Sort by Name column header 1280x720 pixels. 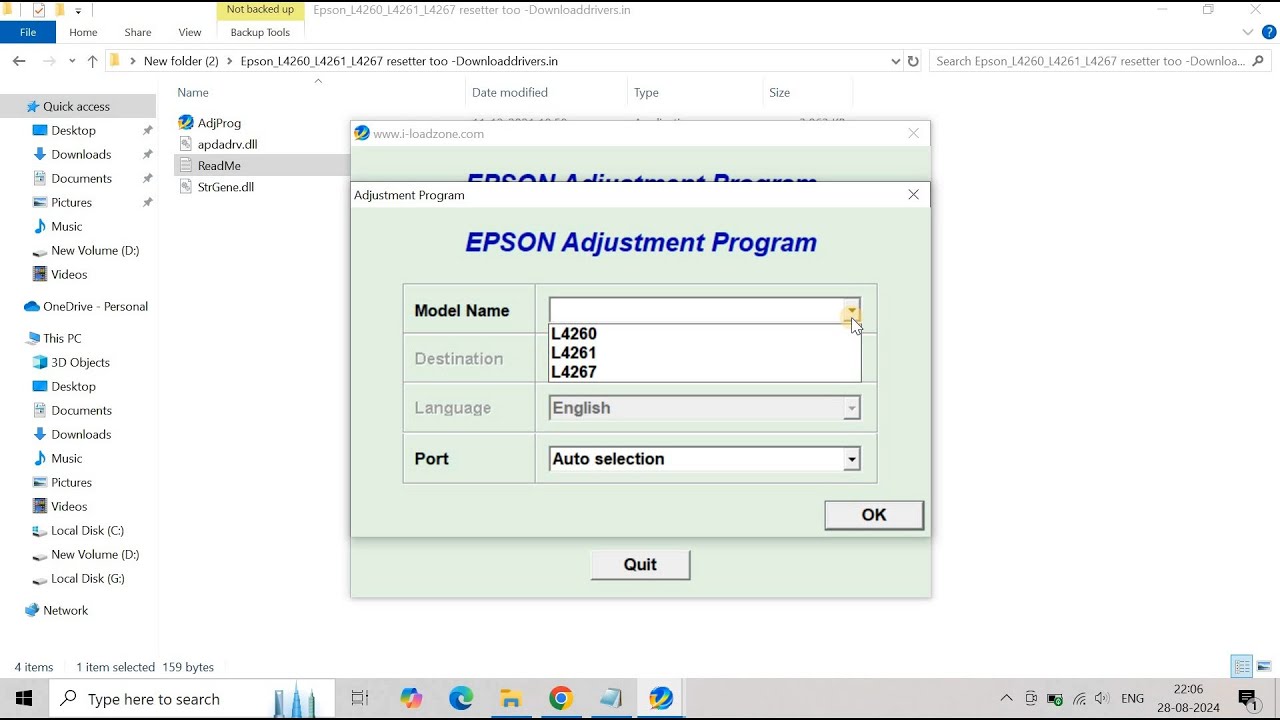click(x=195, y=92)
